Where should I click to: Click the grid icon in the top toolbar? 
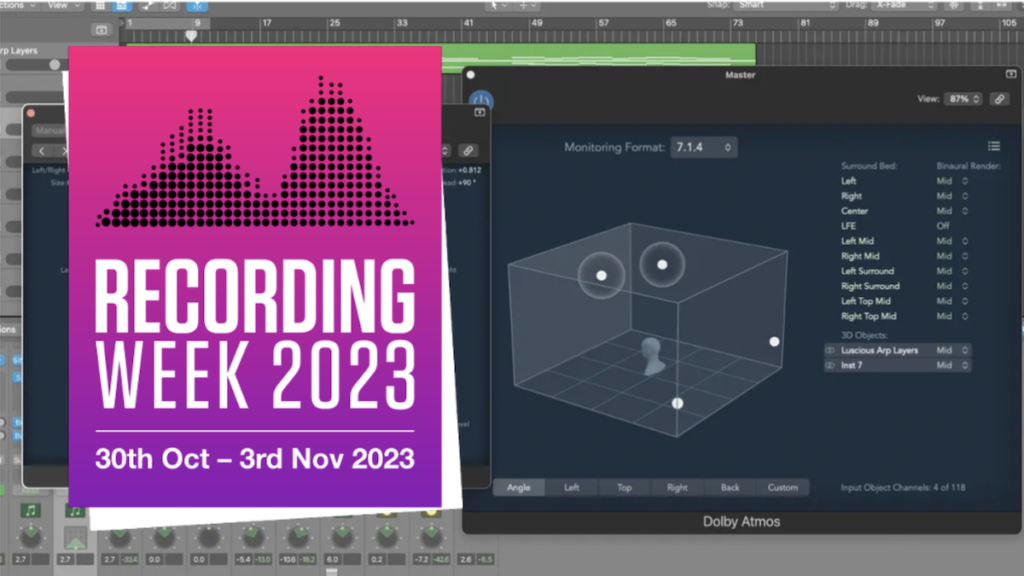pyautogui.click(x=101, y=6)
